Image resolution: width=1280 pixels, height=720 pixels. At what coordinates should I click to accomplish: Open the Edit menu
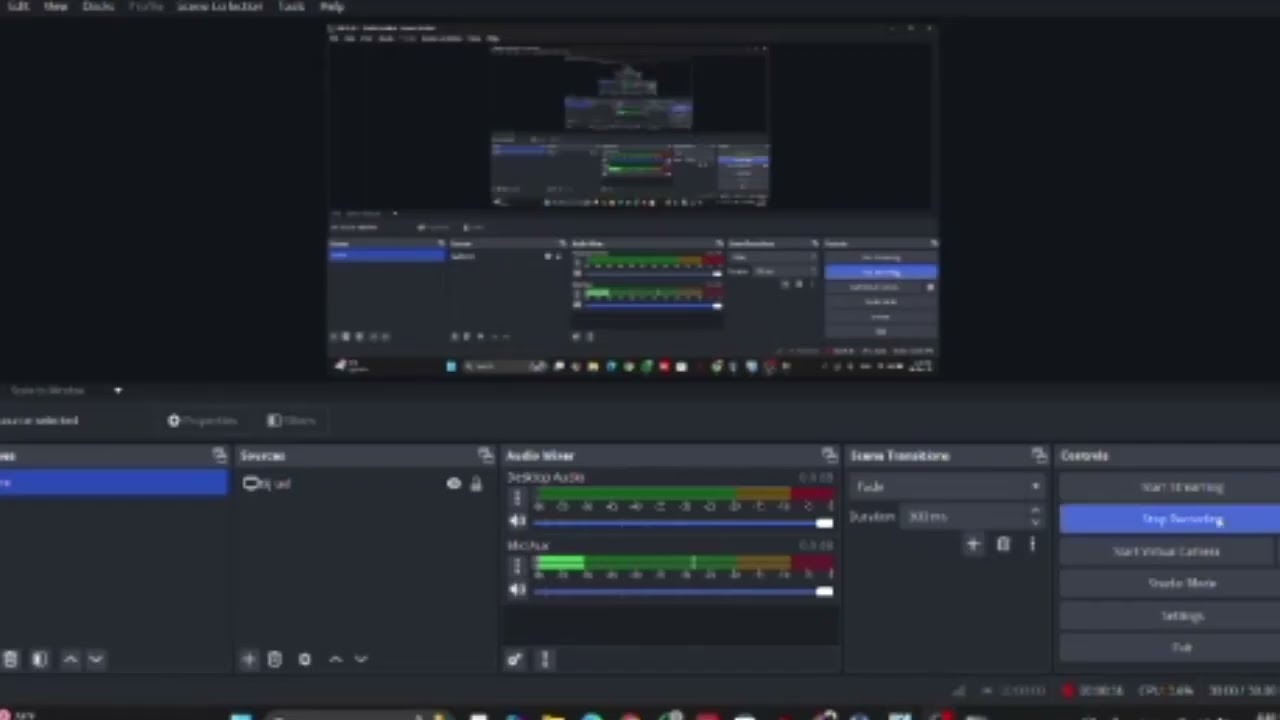click(18, 6)
